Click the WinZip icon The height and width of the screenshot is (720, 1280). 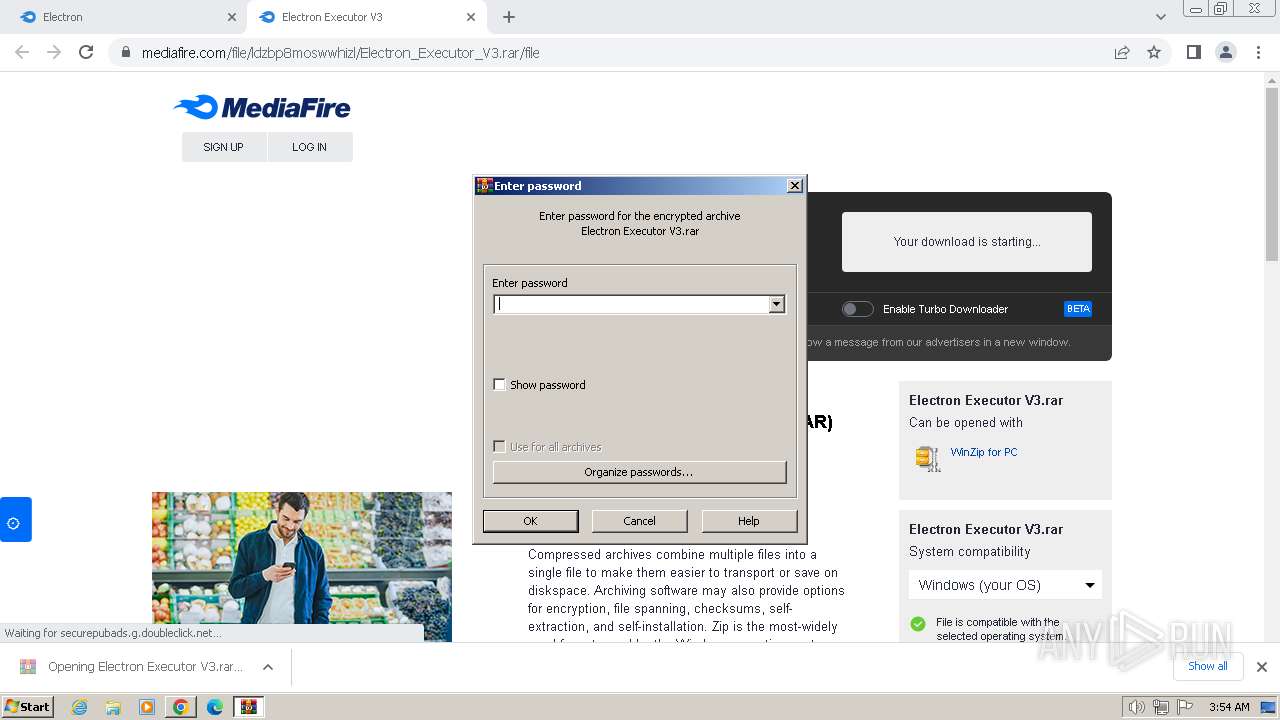pos(928,458)
